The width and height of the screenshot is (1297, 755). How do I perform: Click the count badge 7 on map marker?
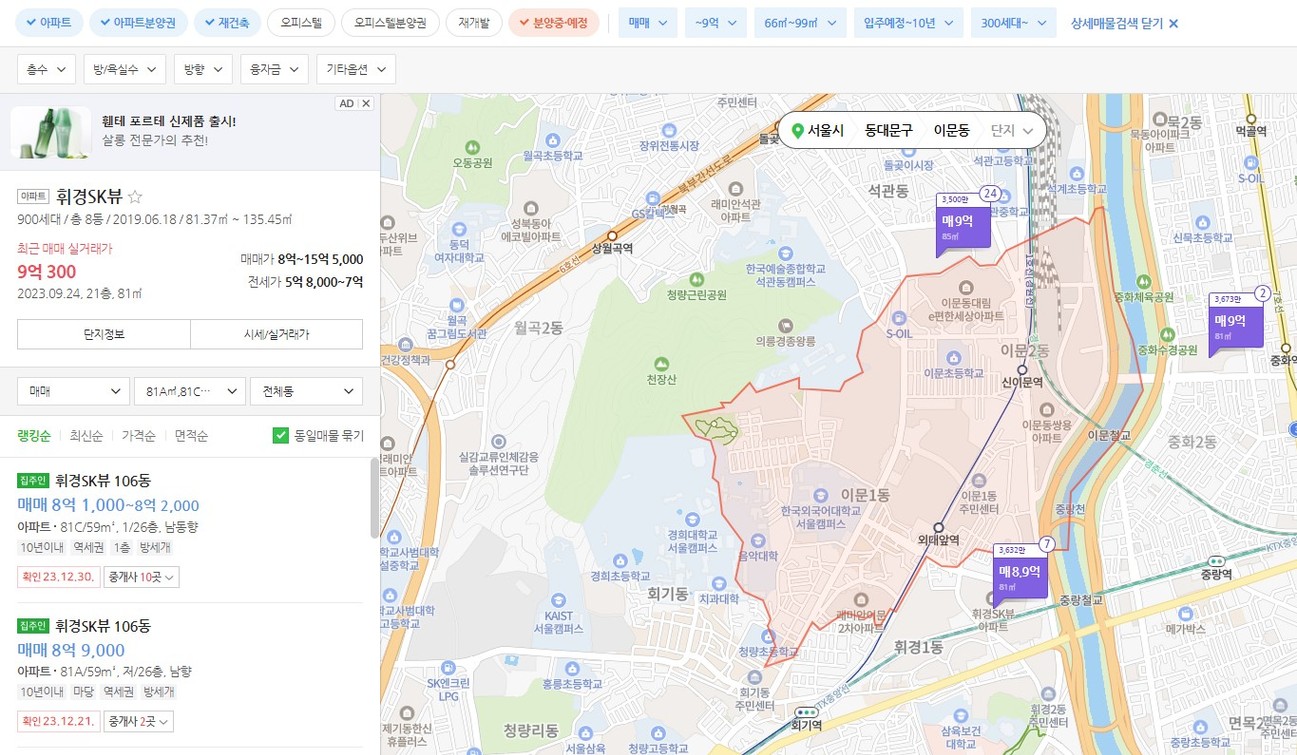click(x=1047, y=544)
